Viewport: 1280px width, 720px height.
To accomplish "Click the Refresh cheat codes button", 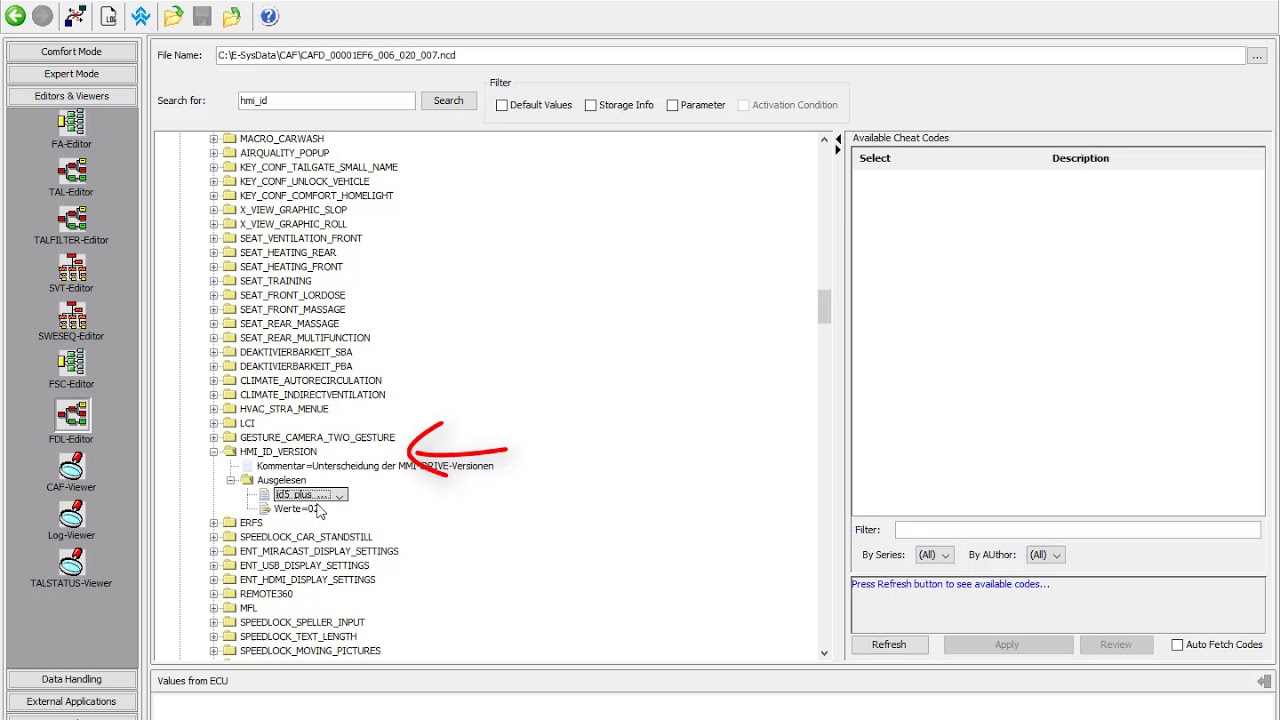I will click(889, 645).
